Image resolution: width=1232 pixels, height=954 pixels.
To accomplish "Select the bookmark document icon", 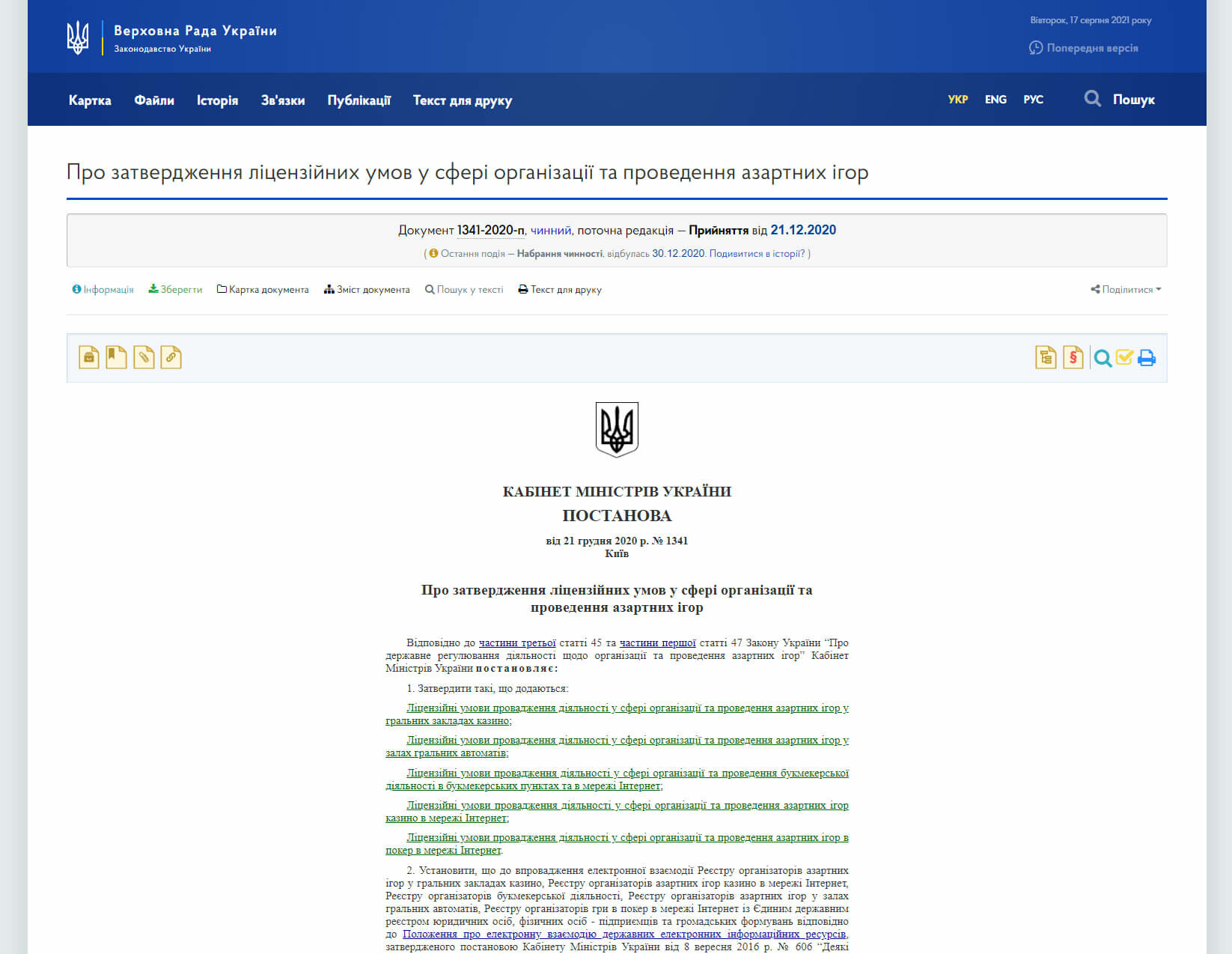I will 115,357.
